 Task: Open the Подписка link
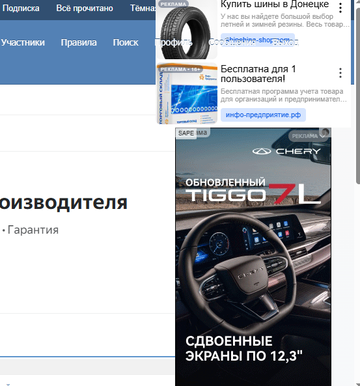pos(21,8)
